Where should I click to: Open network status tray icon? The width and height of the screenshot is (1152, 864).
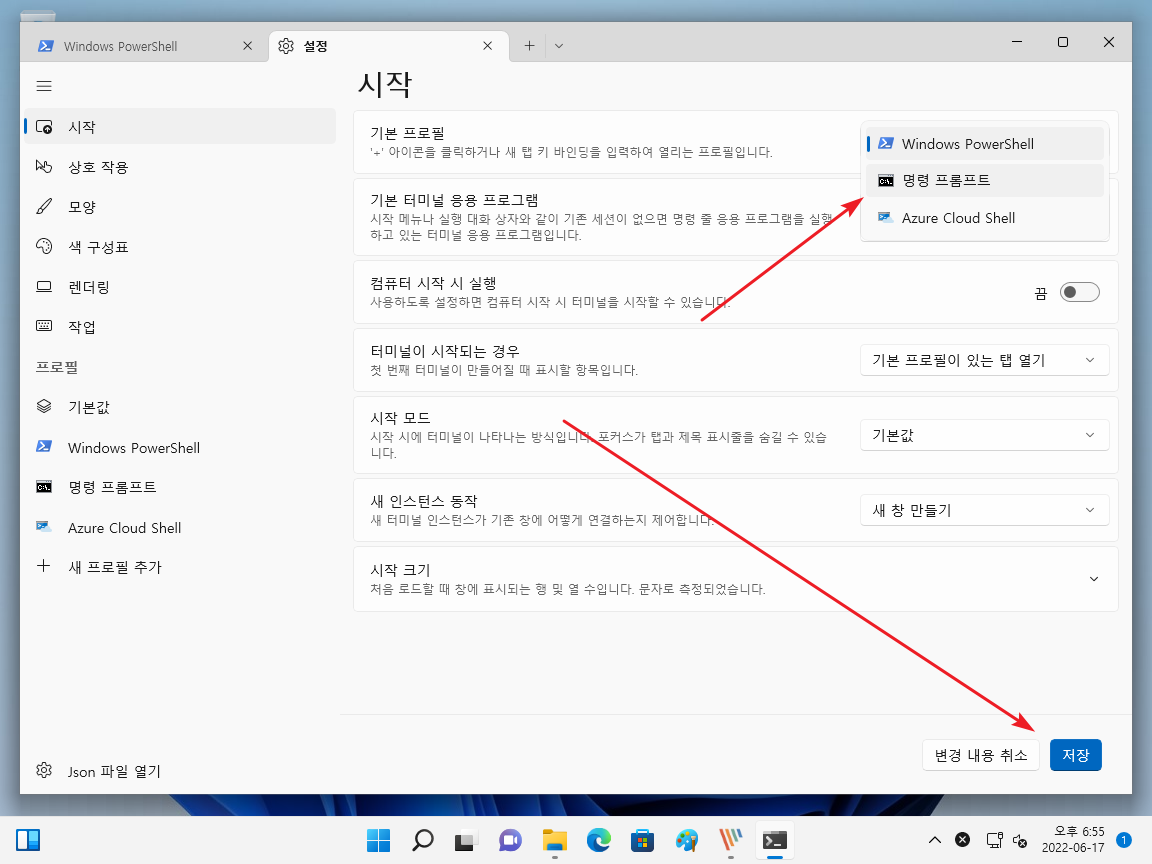click(995, 840)
